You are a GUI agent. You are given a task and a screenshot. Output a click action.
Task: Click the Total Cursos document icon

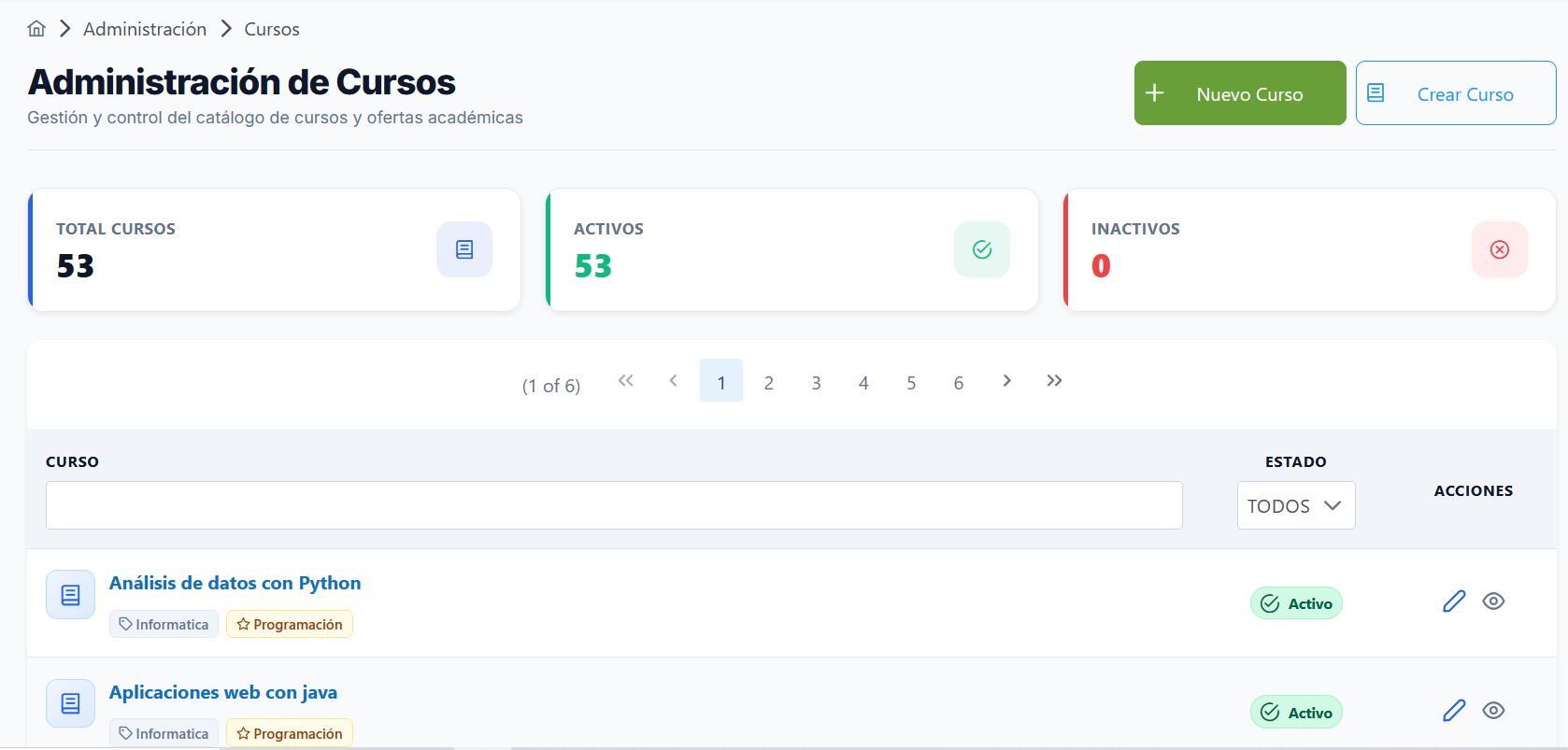pyautogui.click(x=464, y=249)
